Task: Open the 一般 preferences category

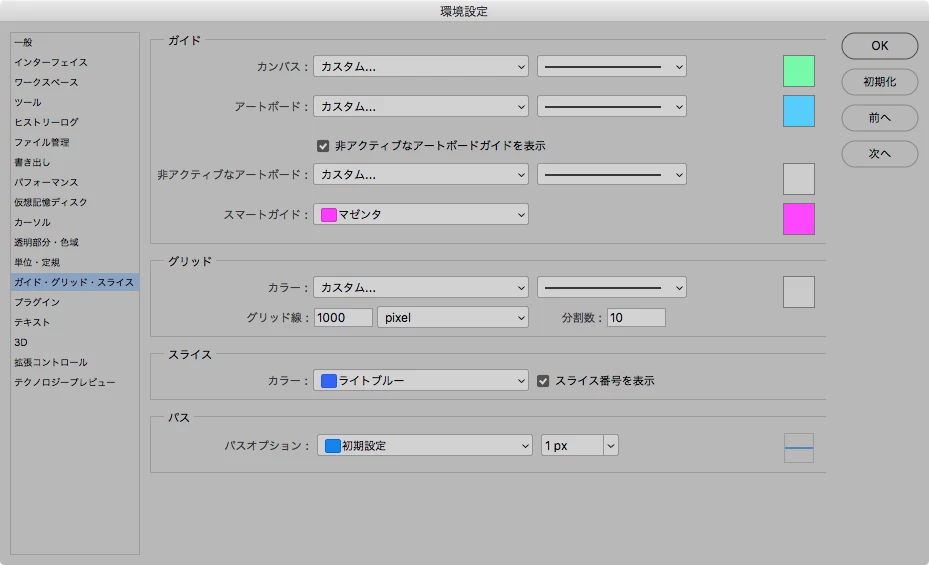Action: point(24,43)
